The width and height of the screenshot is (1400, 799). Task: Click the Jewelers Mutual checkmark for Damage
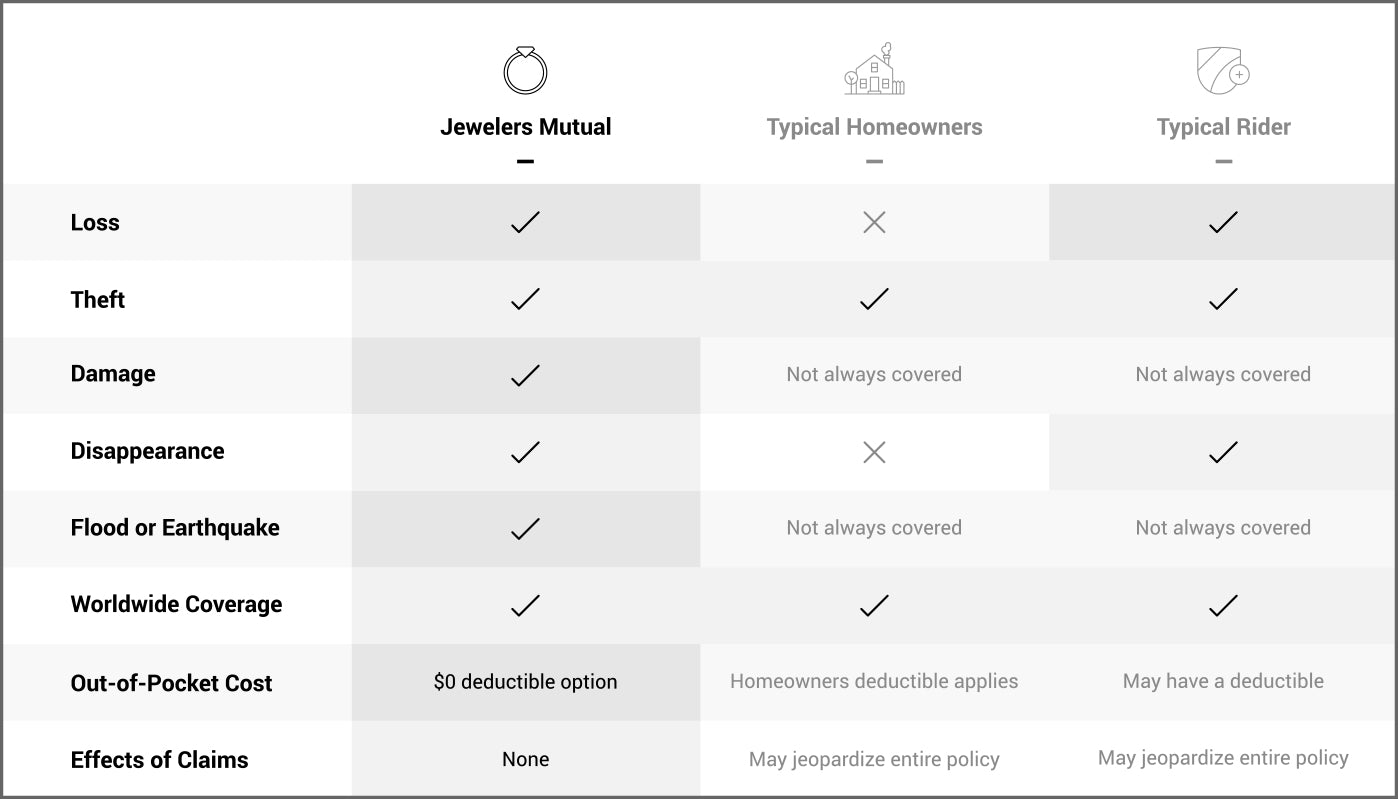tap(525, 375)
